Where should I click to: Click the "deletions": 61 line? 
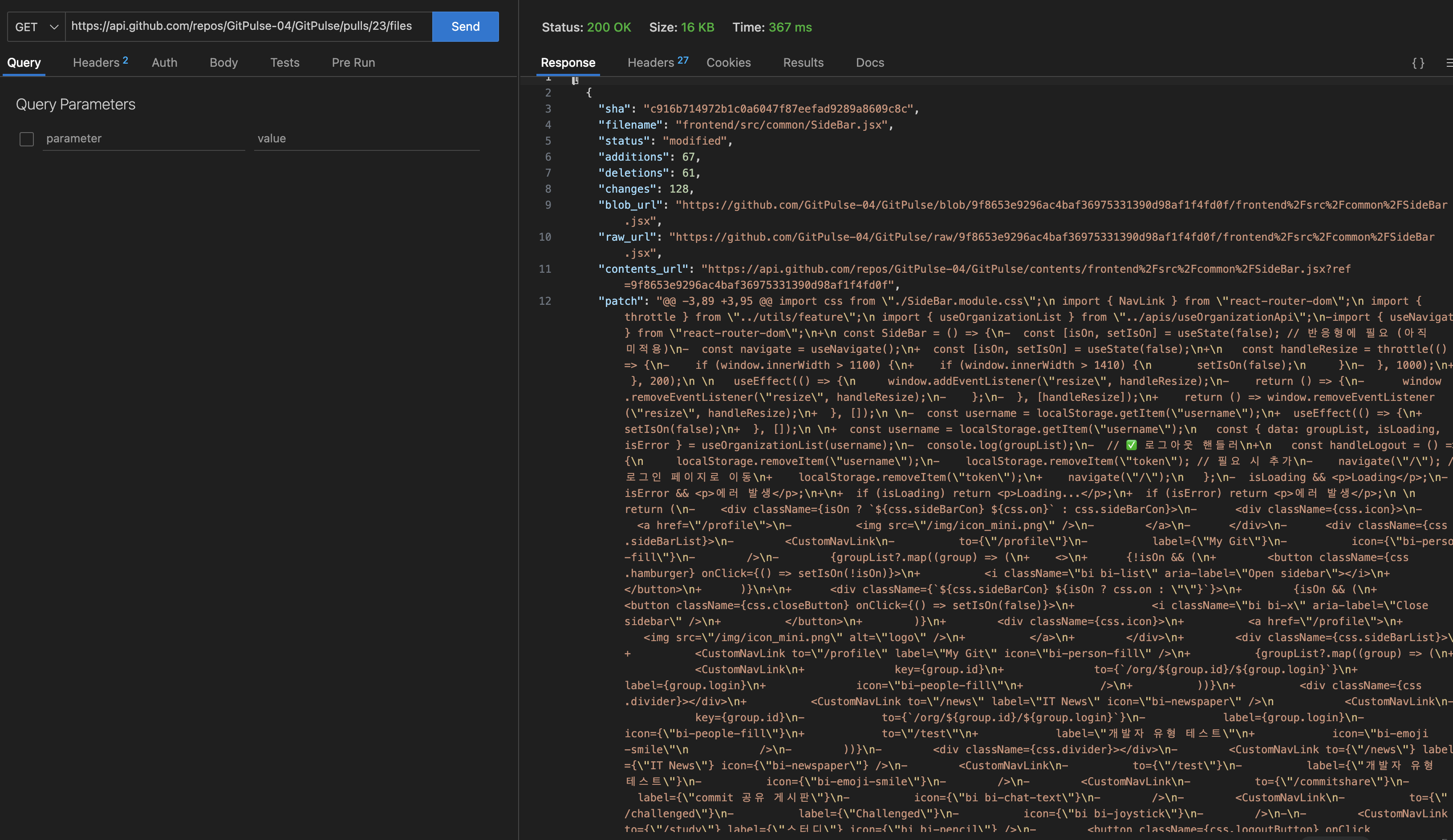click(x=649, y=173)
